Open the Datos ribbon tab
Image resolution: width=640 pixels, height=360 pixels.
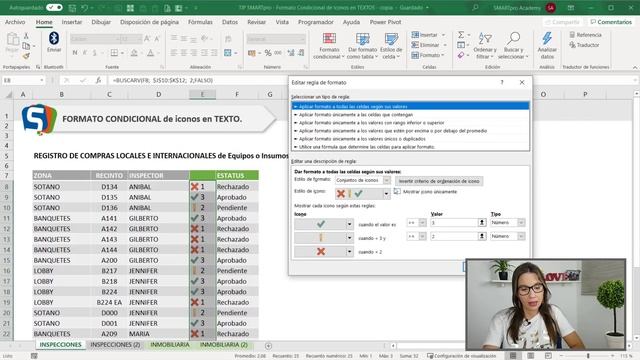click(x=230, y=22)
